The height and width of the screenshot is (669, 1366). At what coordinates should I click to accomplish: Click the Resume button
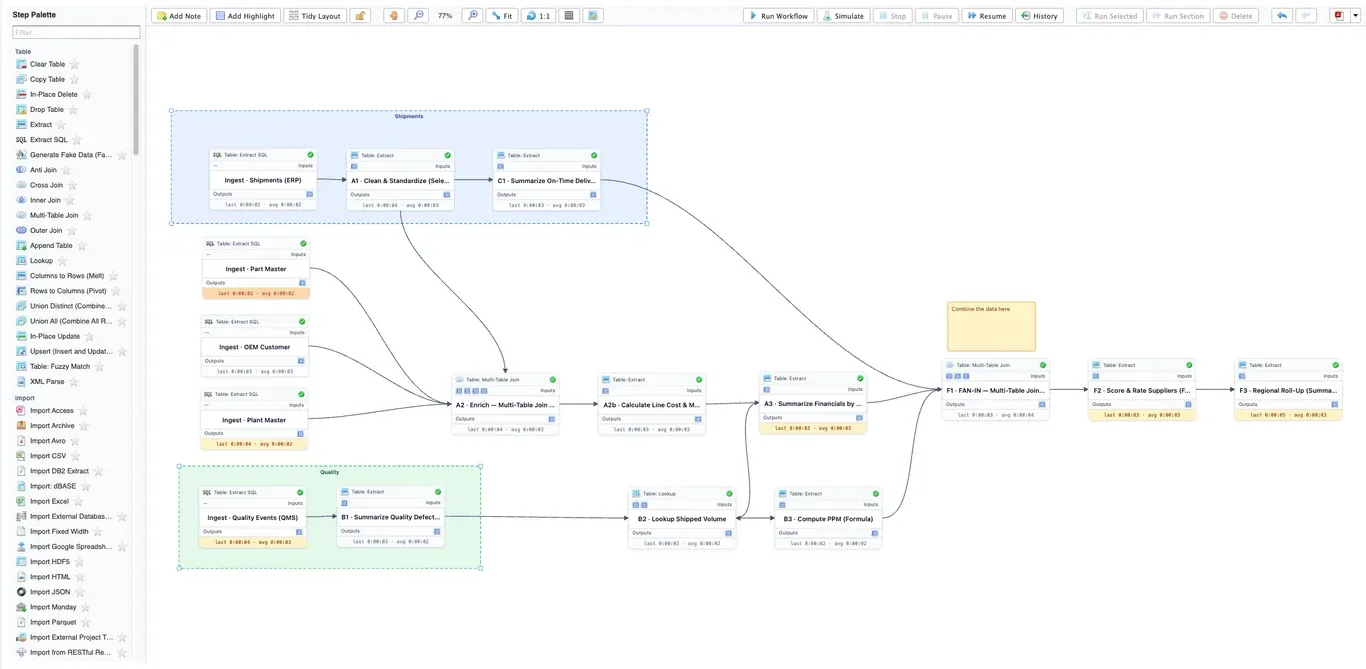click(987, 16)
